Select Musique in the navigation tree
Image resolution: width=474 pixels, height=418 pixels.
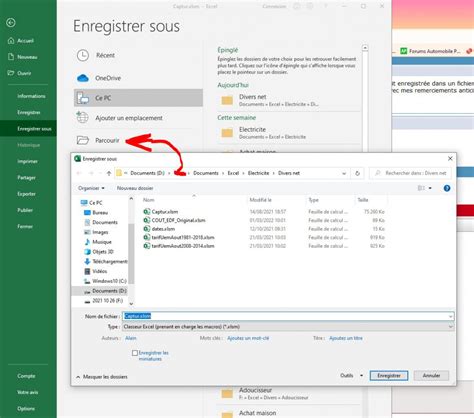(x=98, y=242)
